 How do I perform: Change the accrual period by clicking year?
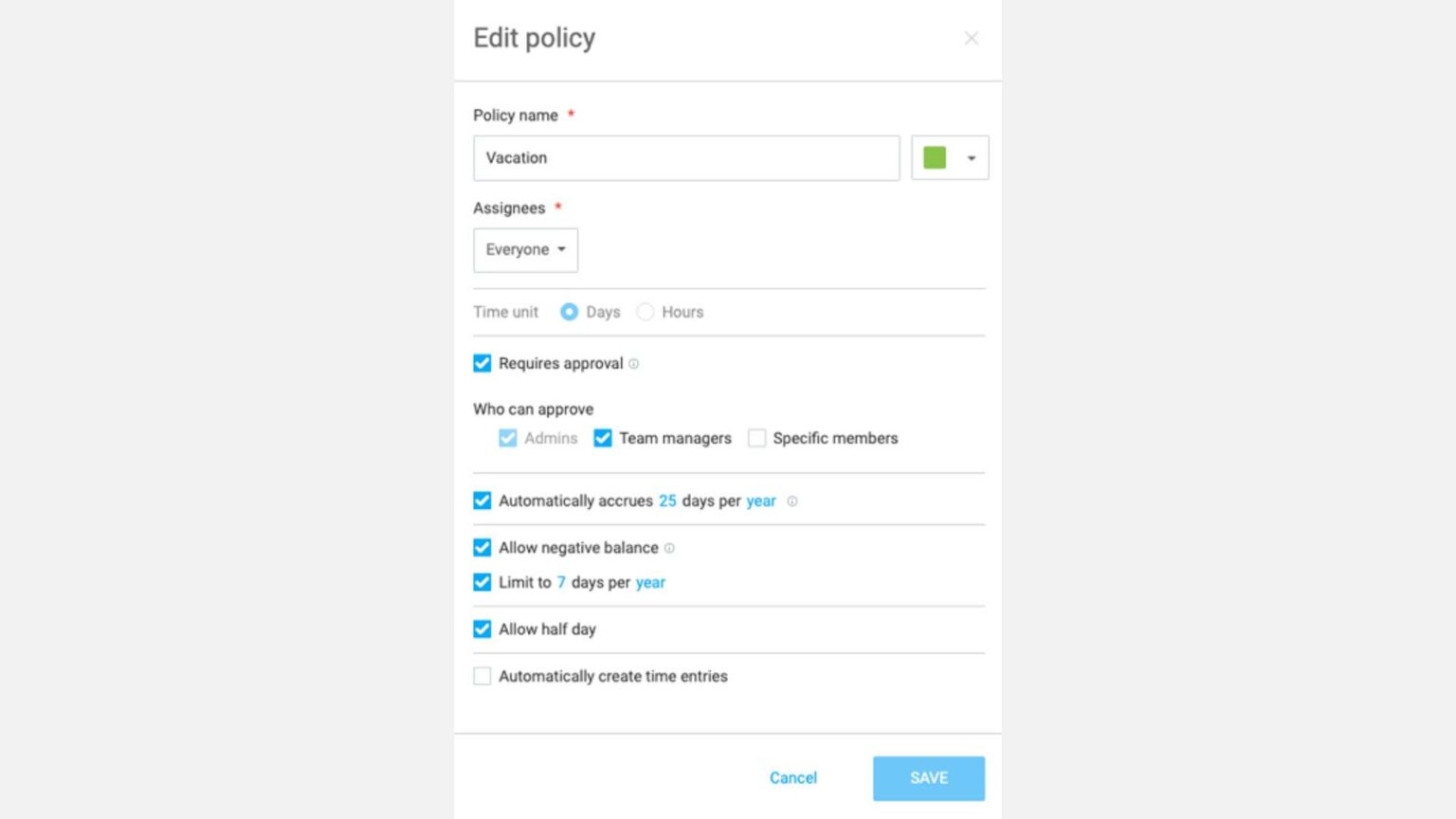point(761,500)
